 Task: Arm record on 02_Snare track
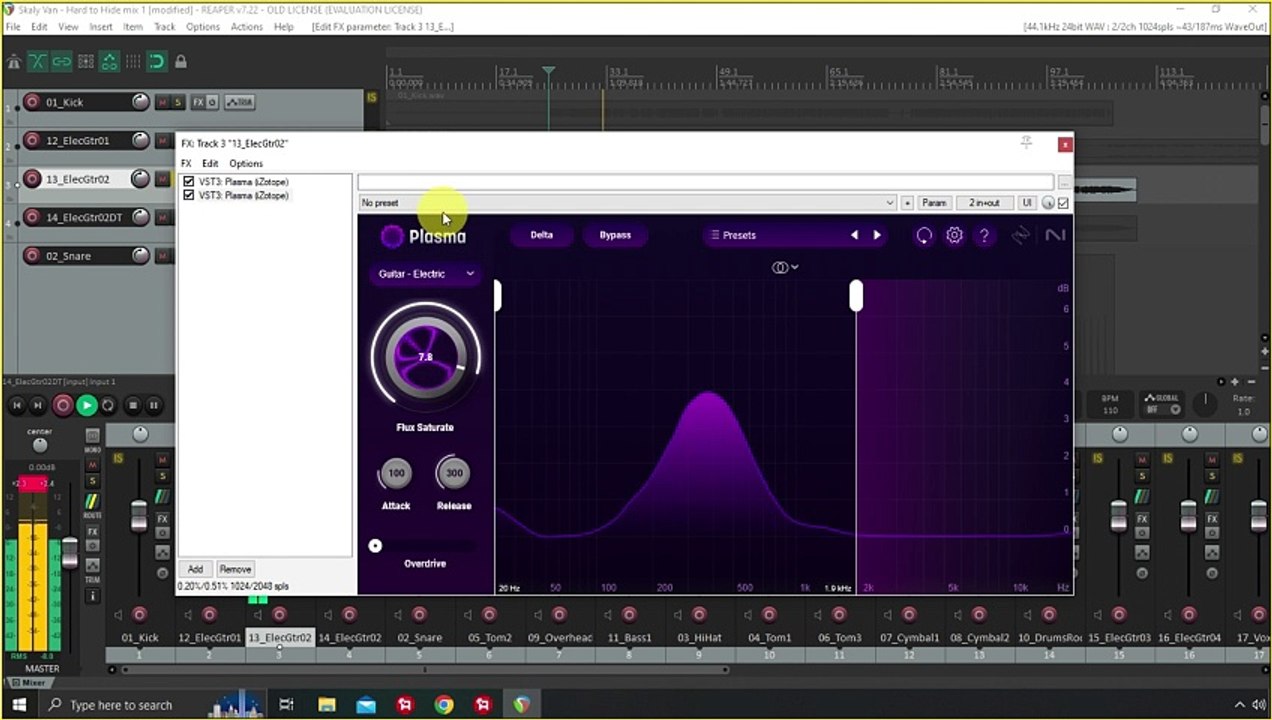click(x=32, y=256)
